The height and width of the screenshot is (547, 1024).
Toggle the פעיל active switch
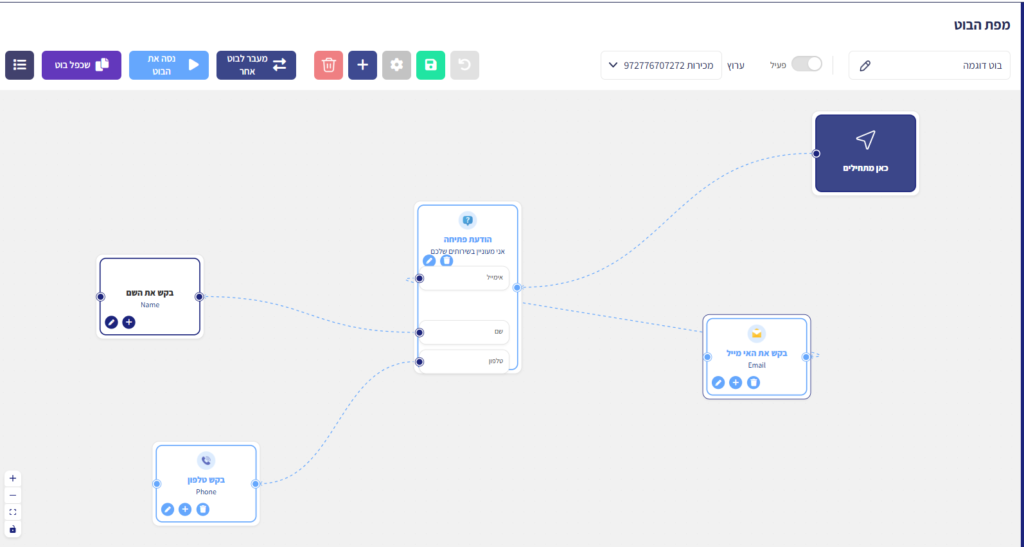click(x=807, y=64)
